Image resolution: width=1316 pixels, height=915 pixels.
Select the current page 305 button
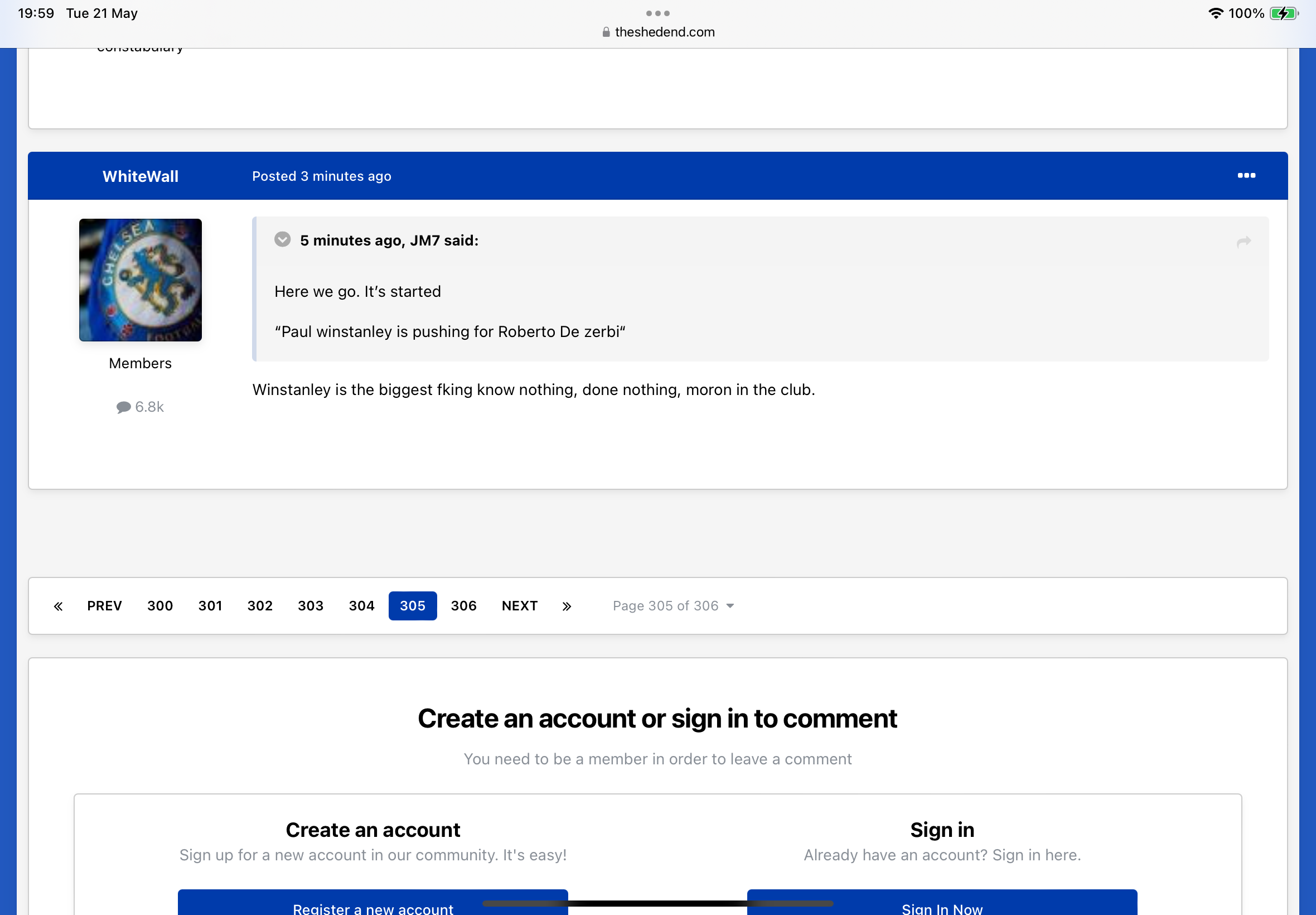413,606
